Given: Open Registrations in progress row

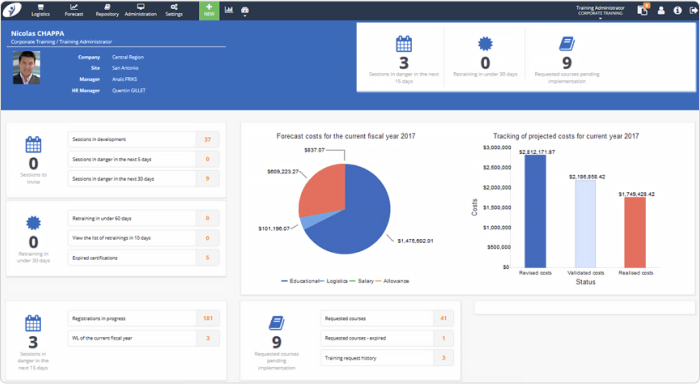Looking at the screenshot, I should [x=143, y=318].
